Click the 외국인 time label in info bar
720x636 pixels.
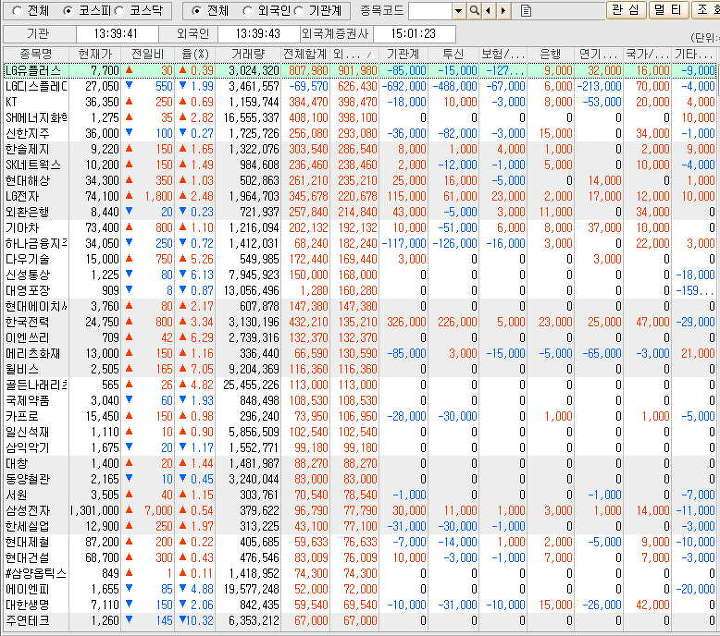click(x=193, y=34)
